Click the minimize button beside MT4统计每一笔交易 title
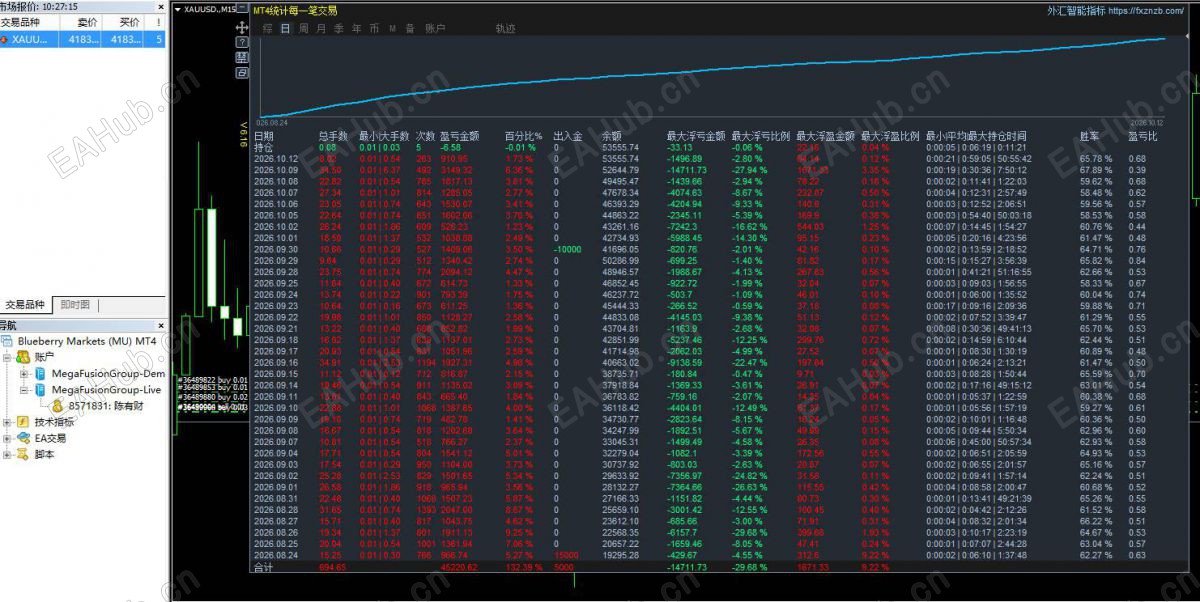The width and height of the screenshot is (1200, 602). pyautogui.click(x=242, y=9)
